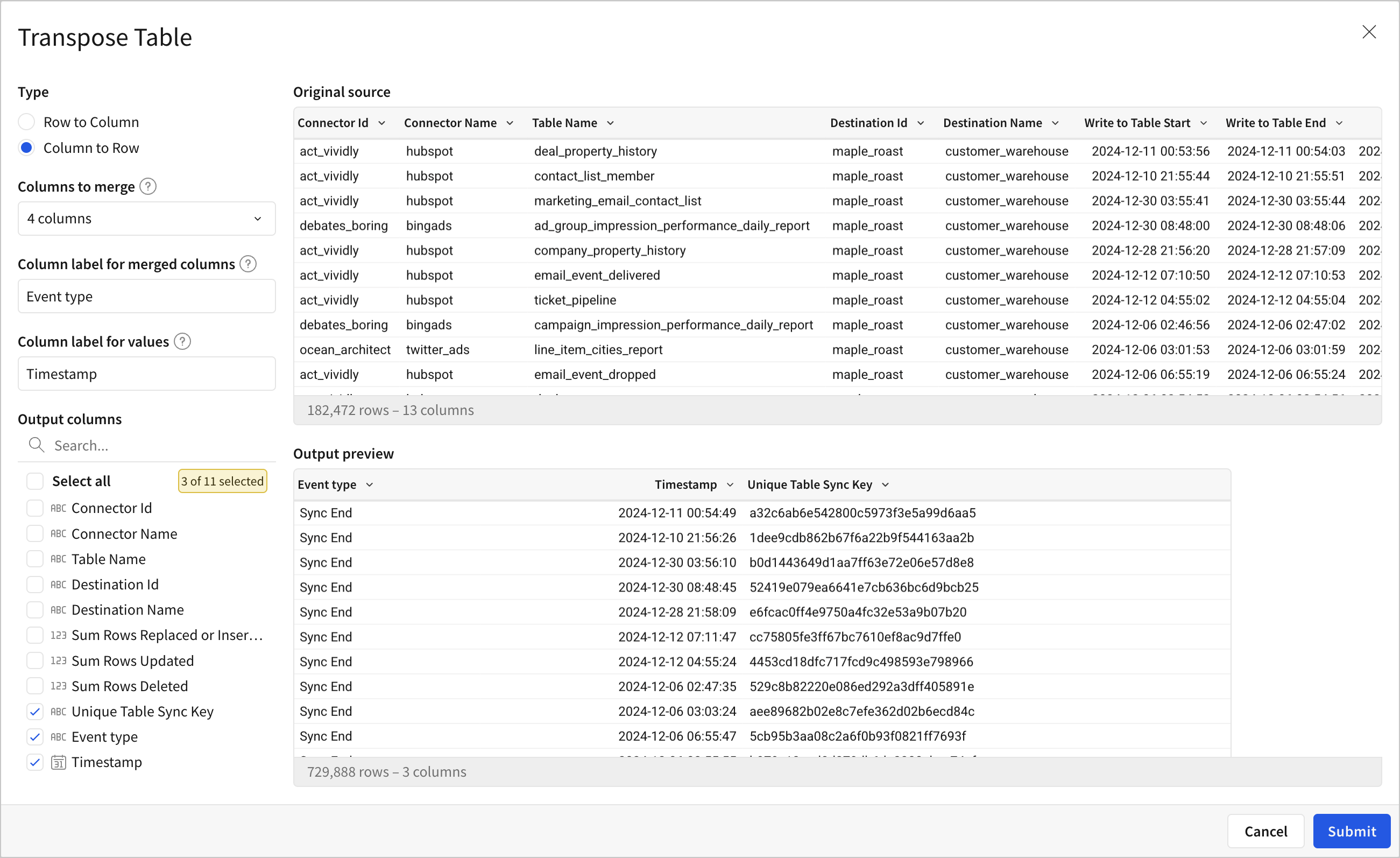
Task: Click 123 type icon next to Sum Rows Updated
Action: [x=59, y=660]
